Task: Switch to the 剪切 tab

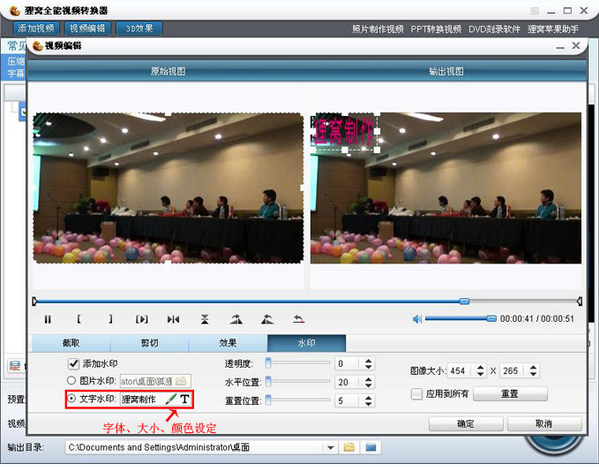Action: click(x=149, y=343)
